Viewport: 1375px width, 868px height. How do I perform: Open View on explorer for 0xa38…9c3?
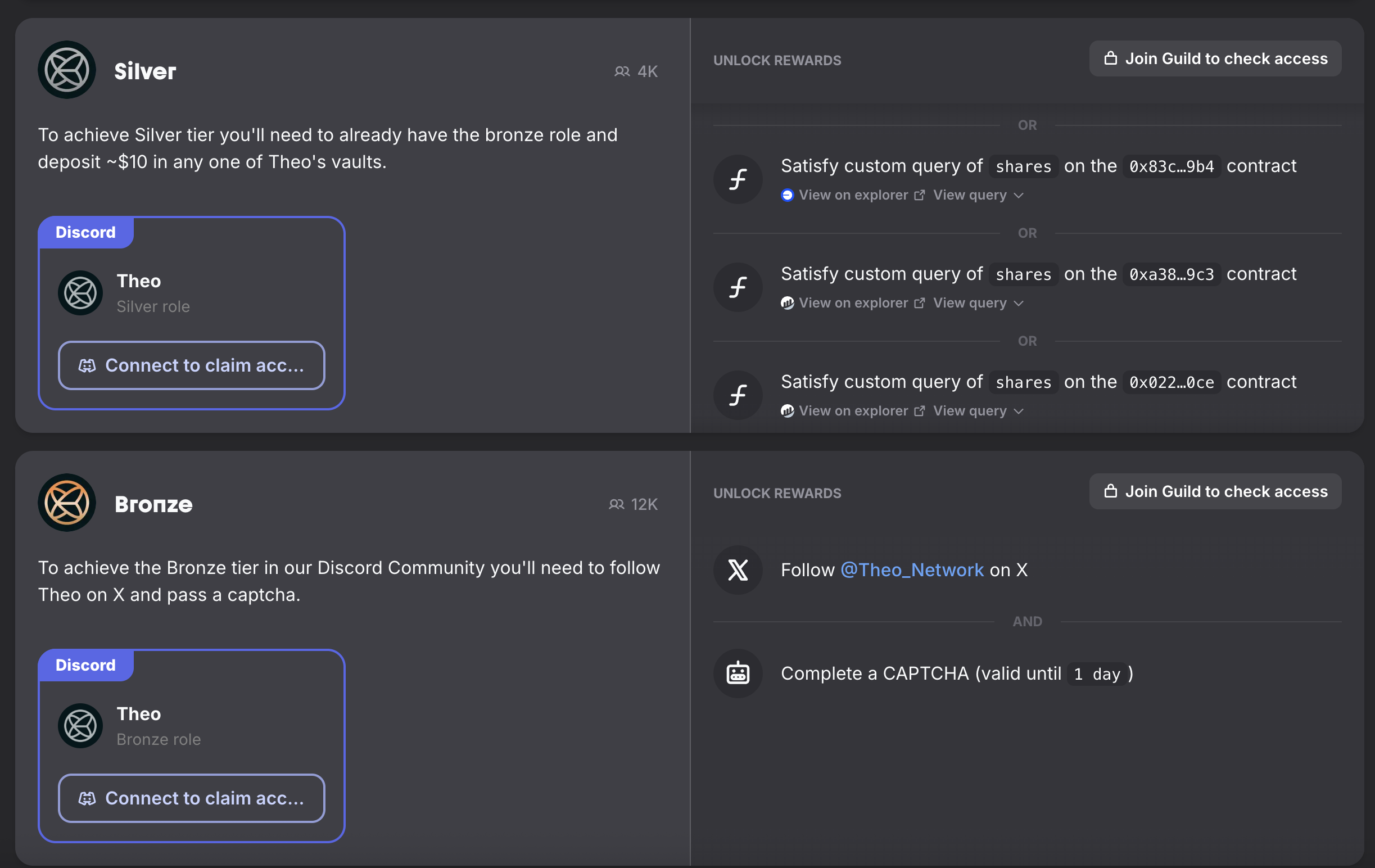point(853,303)
